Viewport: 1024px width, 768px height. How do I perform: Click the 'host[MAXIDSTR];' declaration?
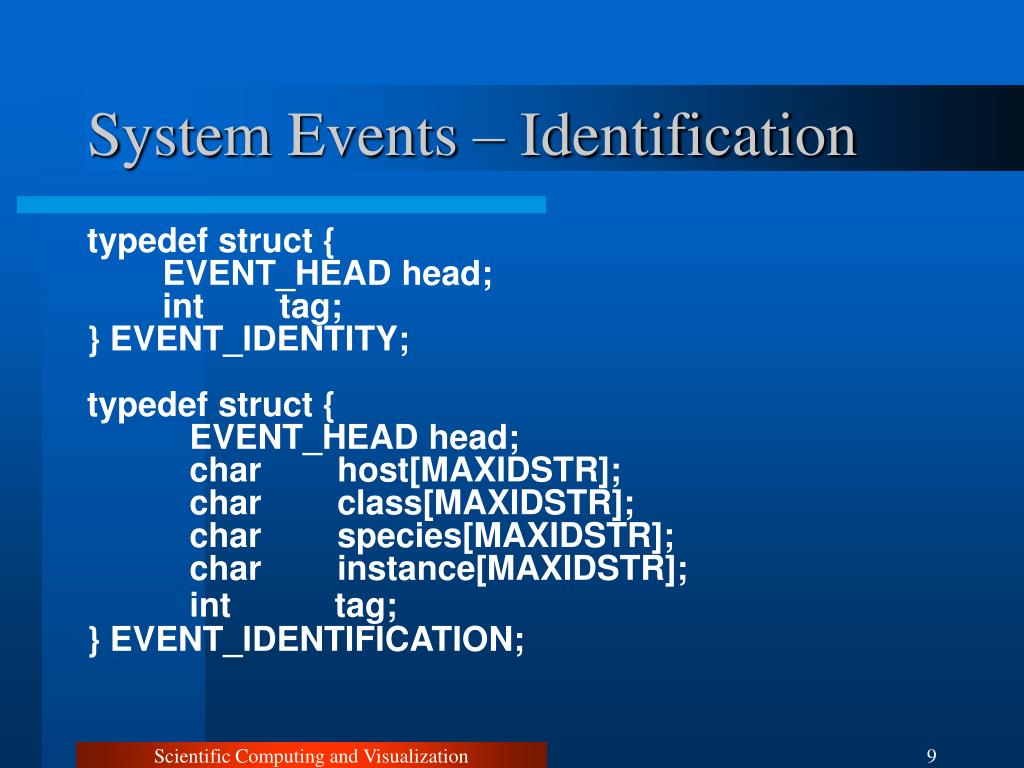479,470
